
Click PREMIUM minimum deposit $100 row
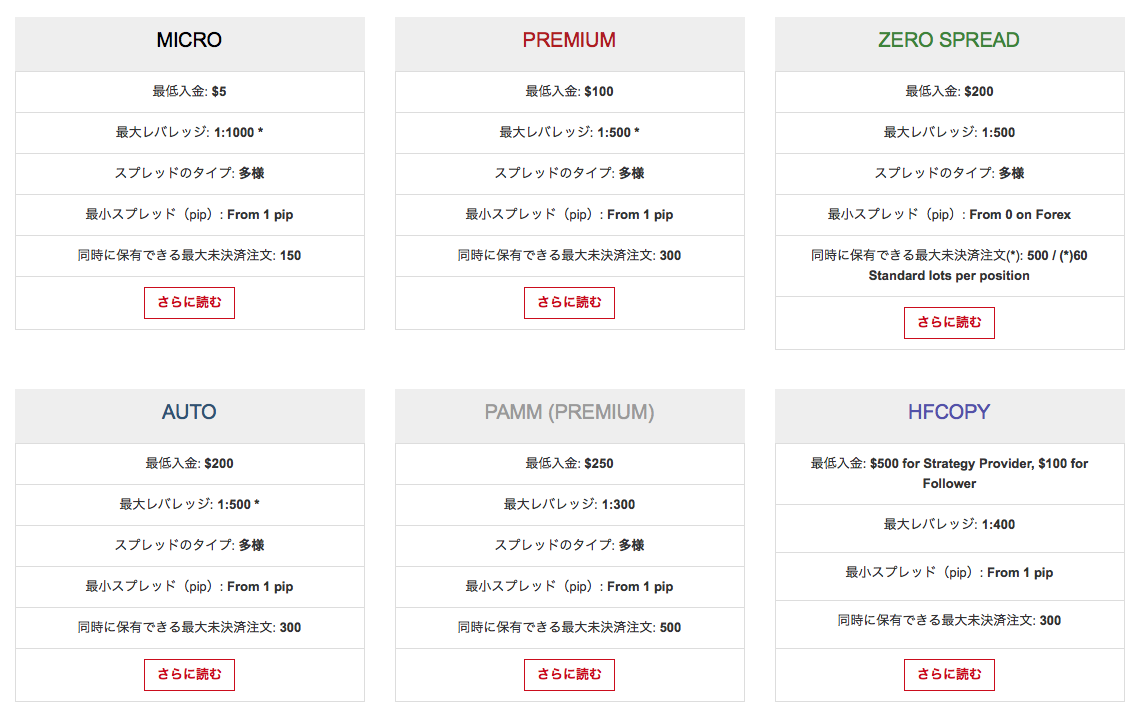(x=570, y=91)
